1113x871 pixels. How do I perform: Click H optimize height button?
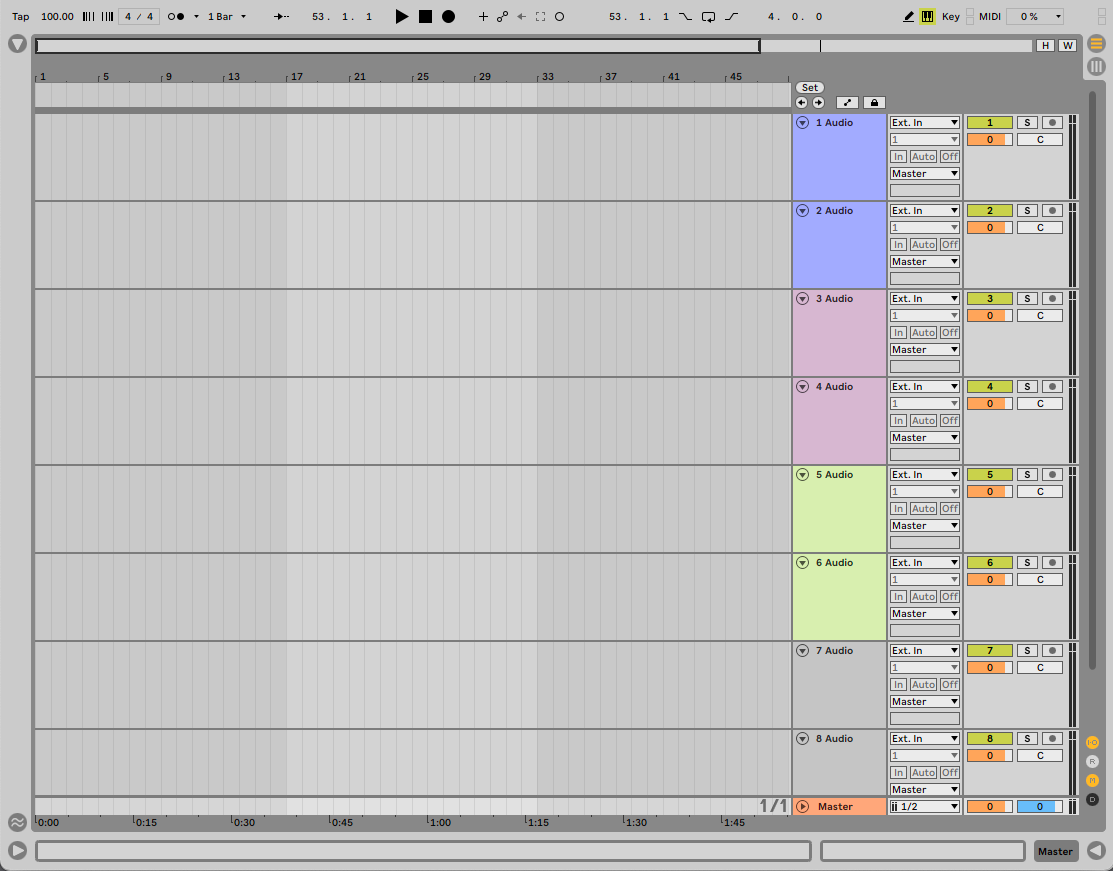coord(1045,45)
